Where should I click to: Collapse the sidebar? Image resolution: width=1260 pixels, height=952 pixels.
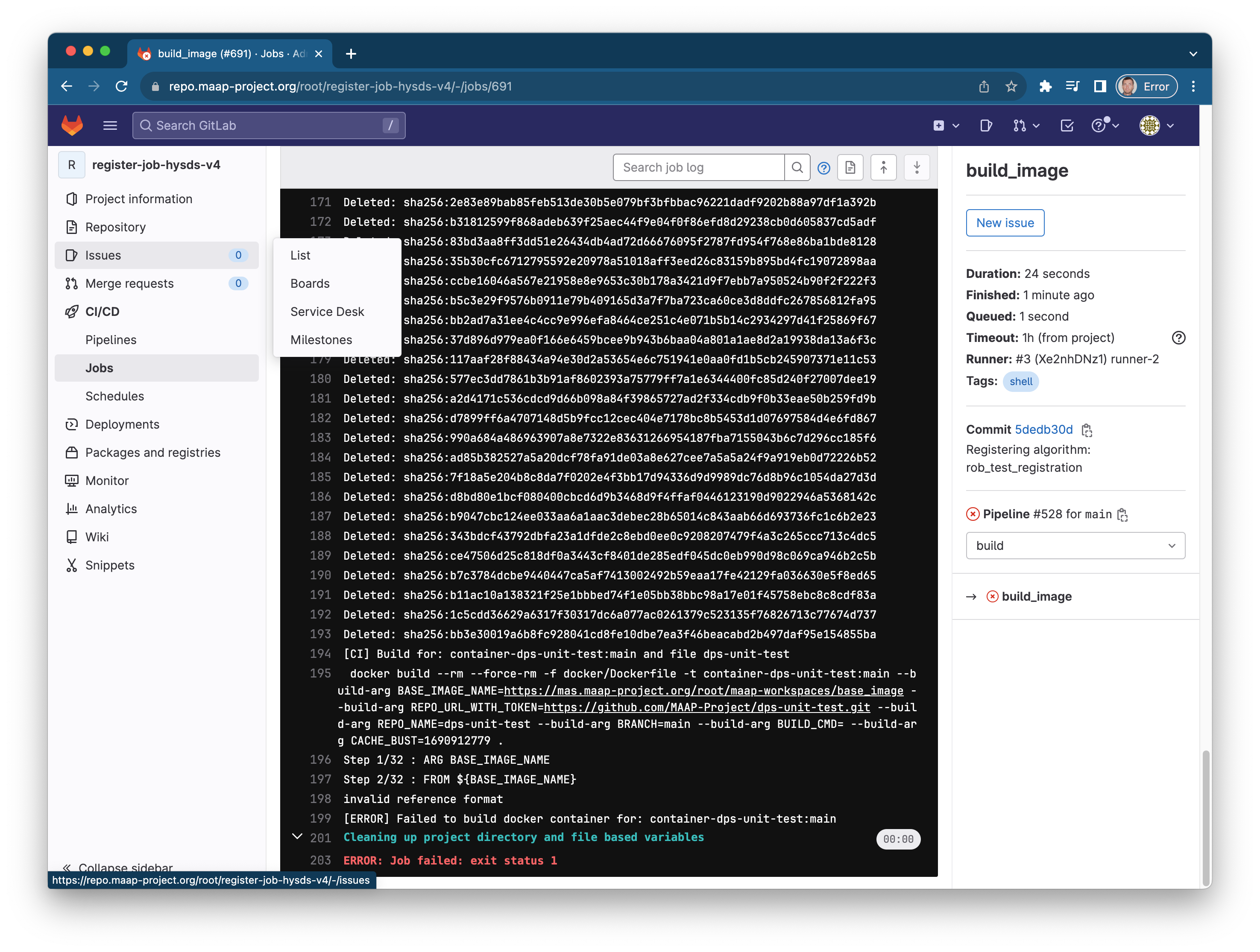pyautogui.click(x=118, y=868)
